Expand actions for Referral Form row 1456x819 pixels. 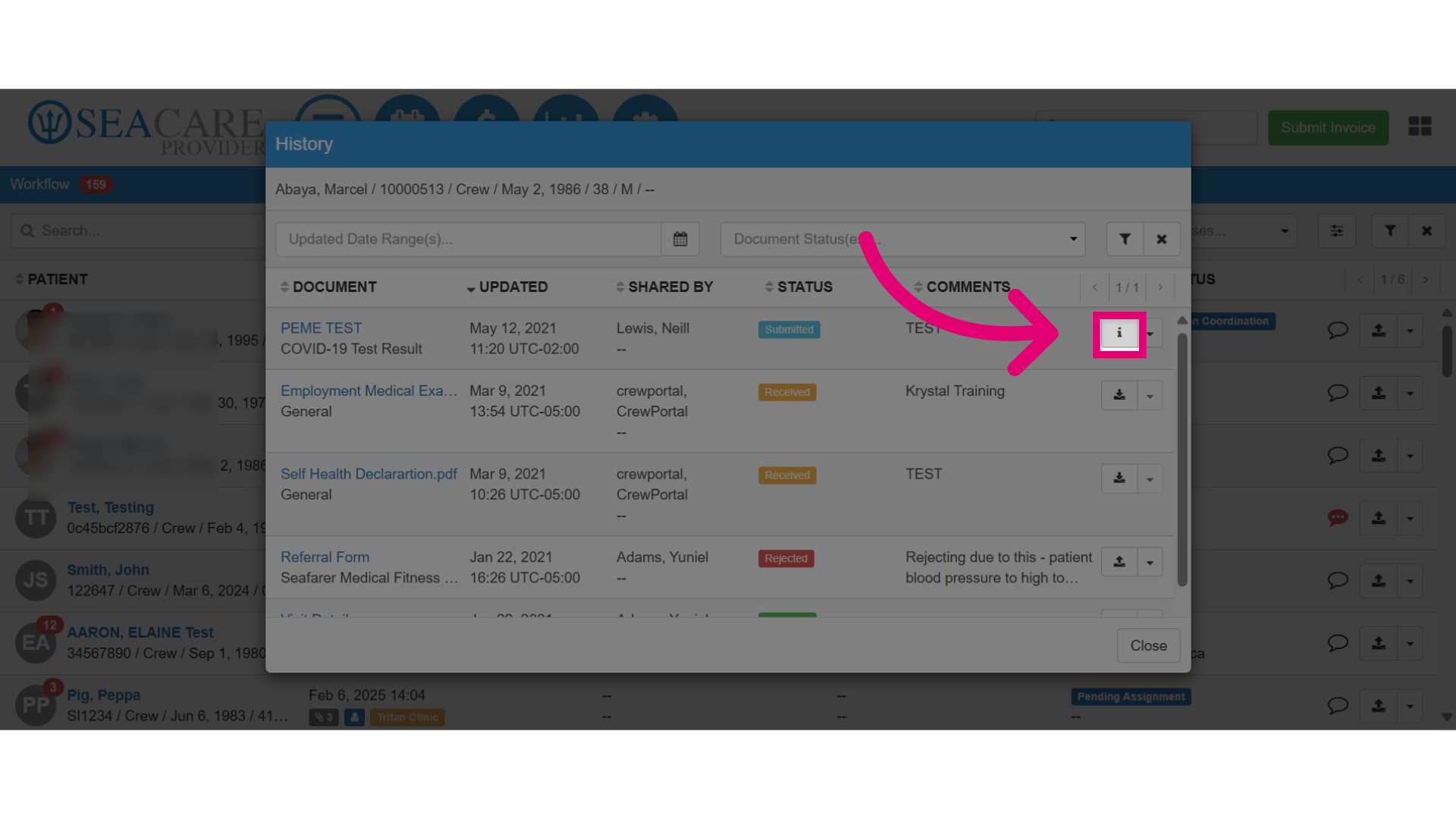point(1150,563)
